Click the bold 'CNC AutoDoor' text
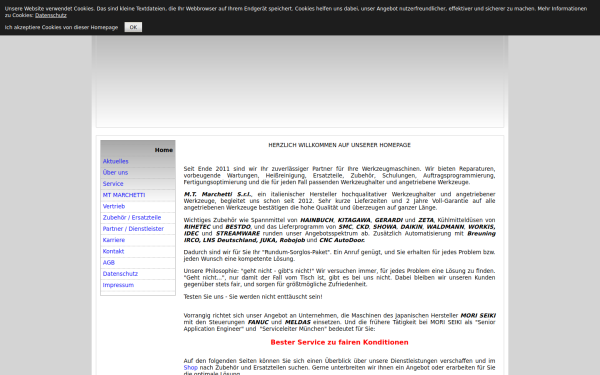 coord(342,240)
